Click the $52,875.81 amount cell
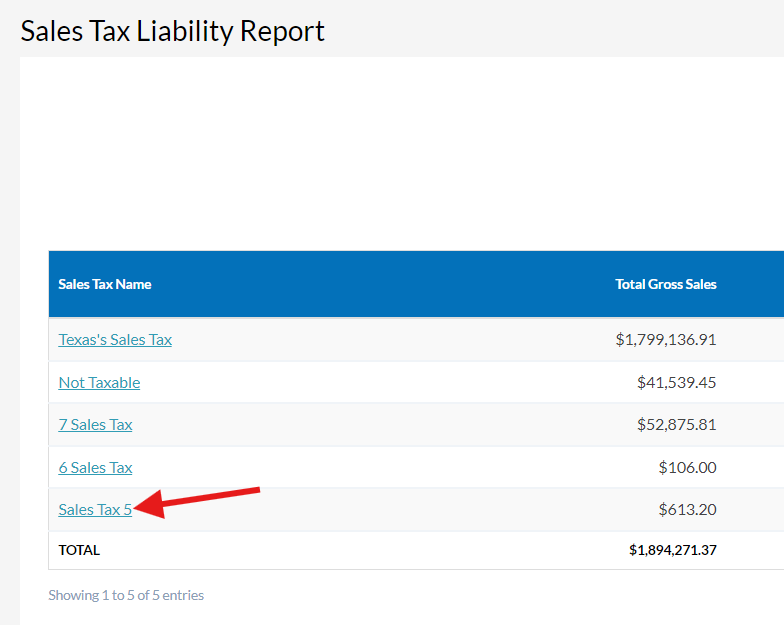The image size is (784, 625). (x=676, y=425)
